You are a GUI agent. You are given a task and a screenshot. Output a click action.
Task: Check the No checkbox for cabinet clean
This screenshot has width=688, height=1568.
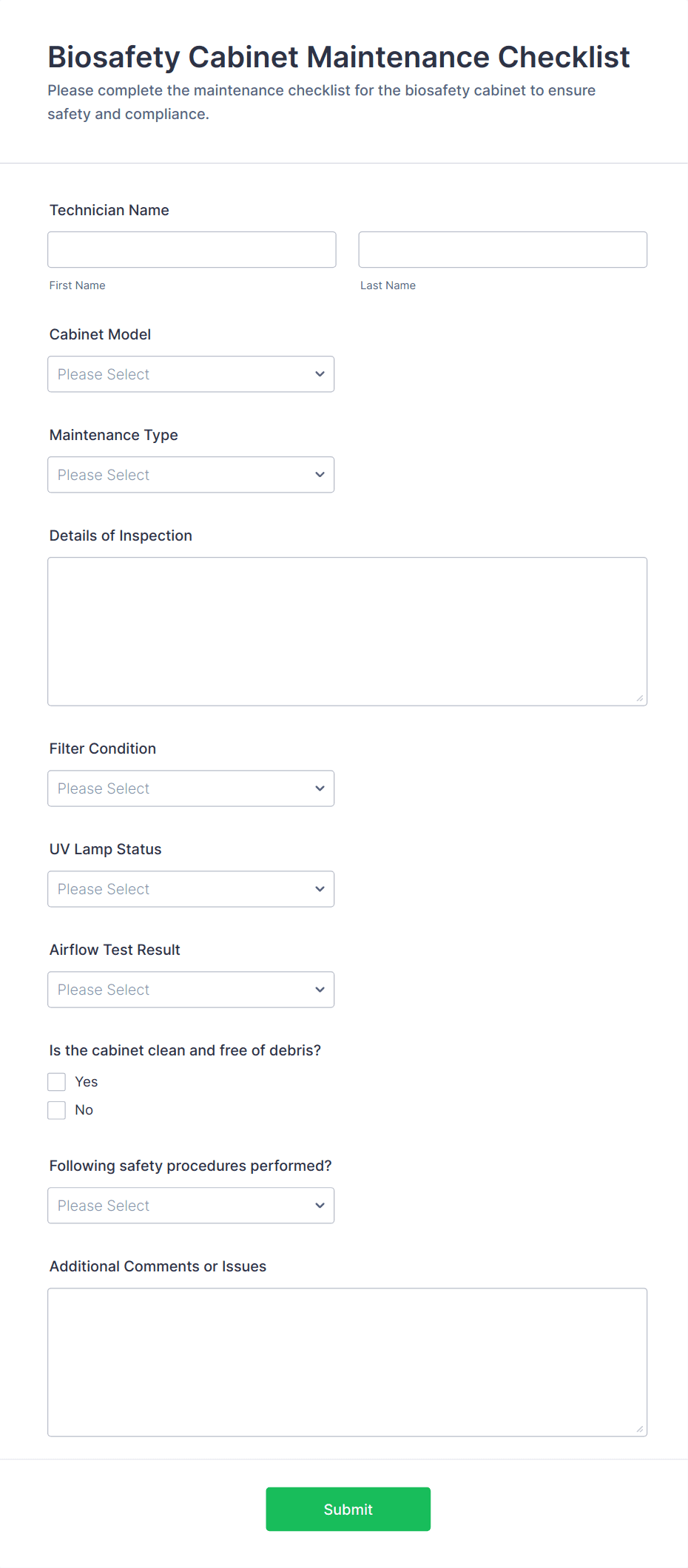57,1110
